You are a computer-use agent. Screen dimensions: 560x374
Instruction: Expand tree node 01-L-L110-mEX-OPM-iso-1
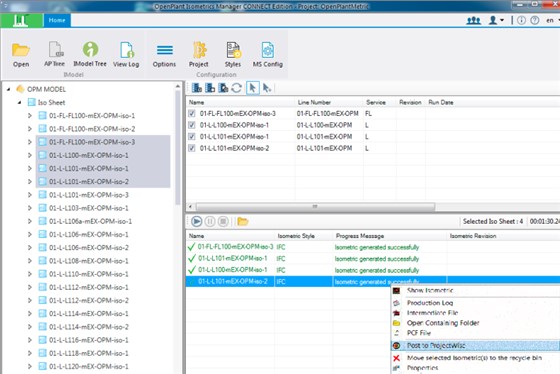(x=30, y=274)
